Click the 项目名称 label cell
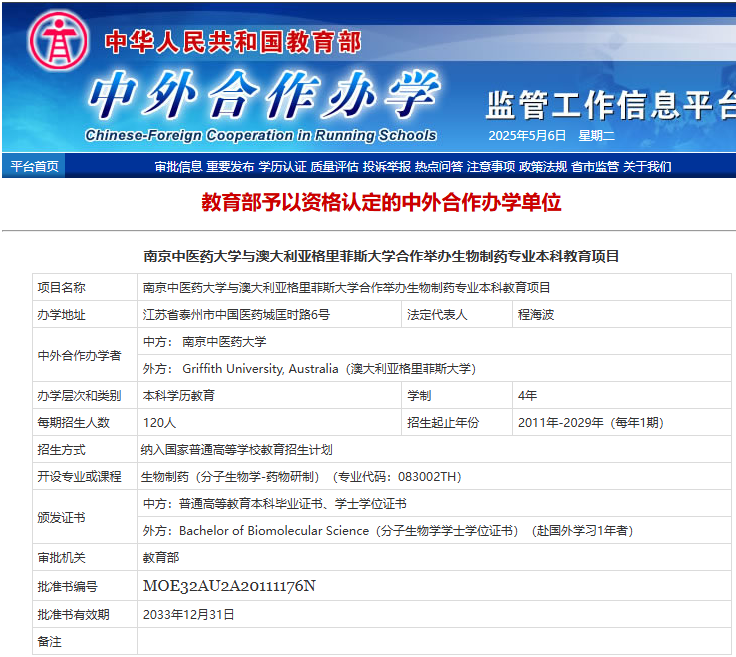736x657 pixels. [85, 287]
